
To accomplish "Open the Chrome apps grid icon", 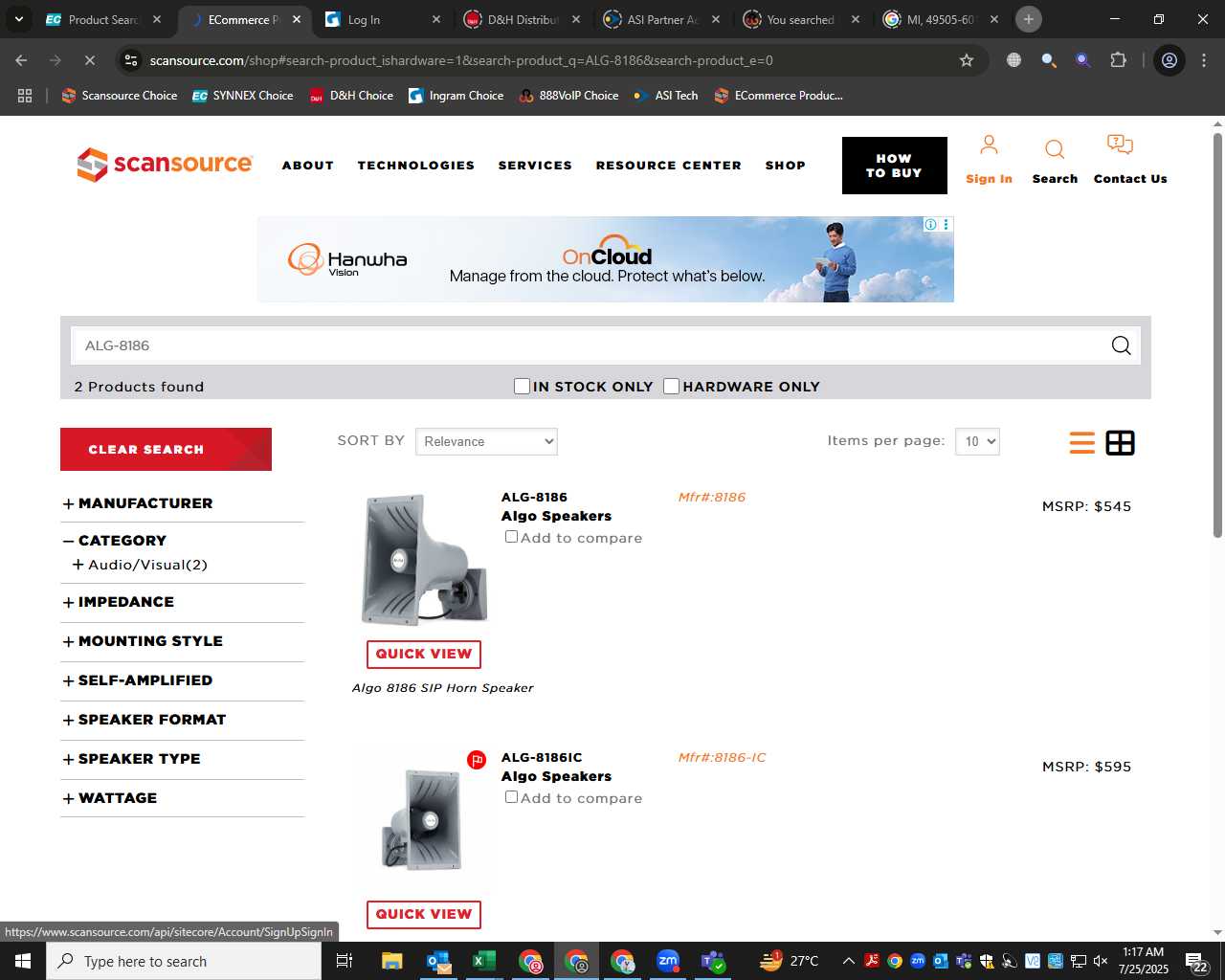I will [25, 96].
